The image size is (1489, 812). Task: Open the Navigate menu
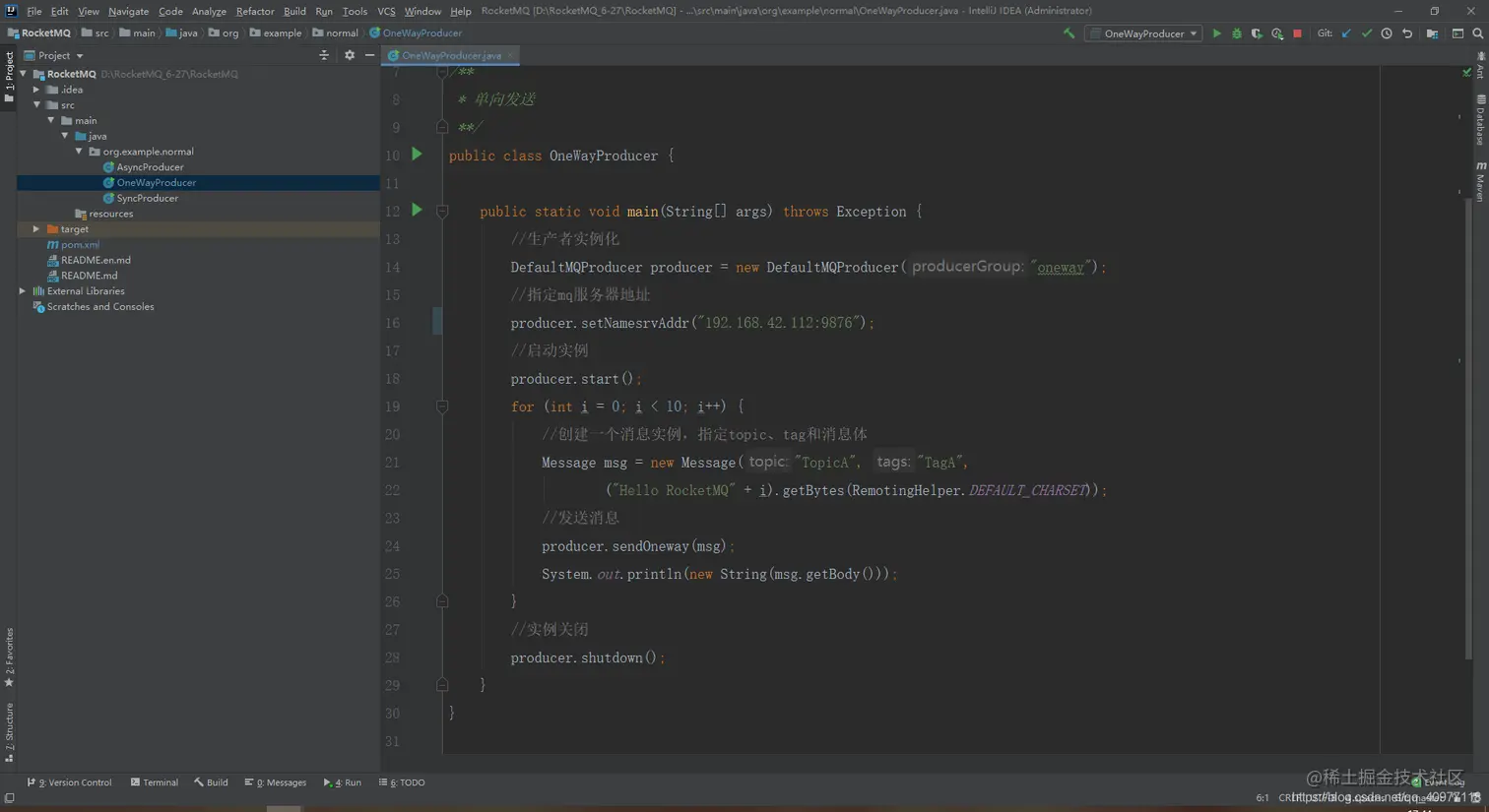(128, 11)
